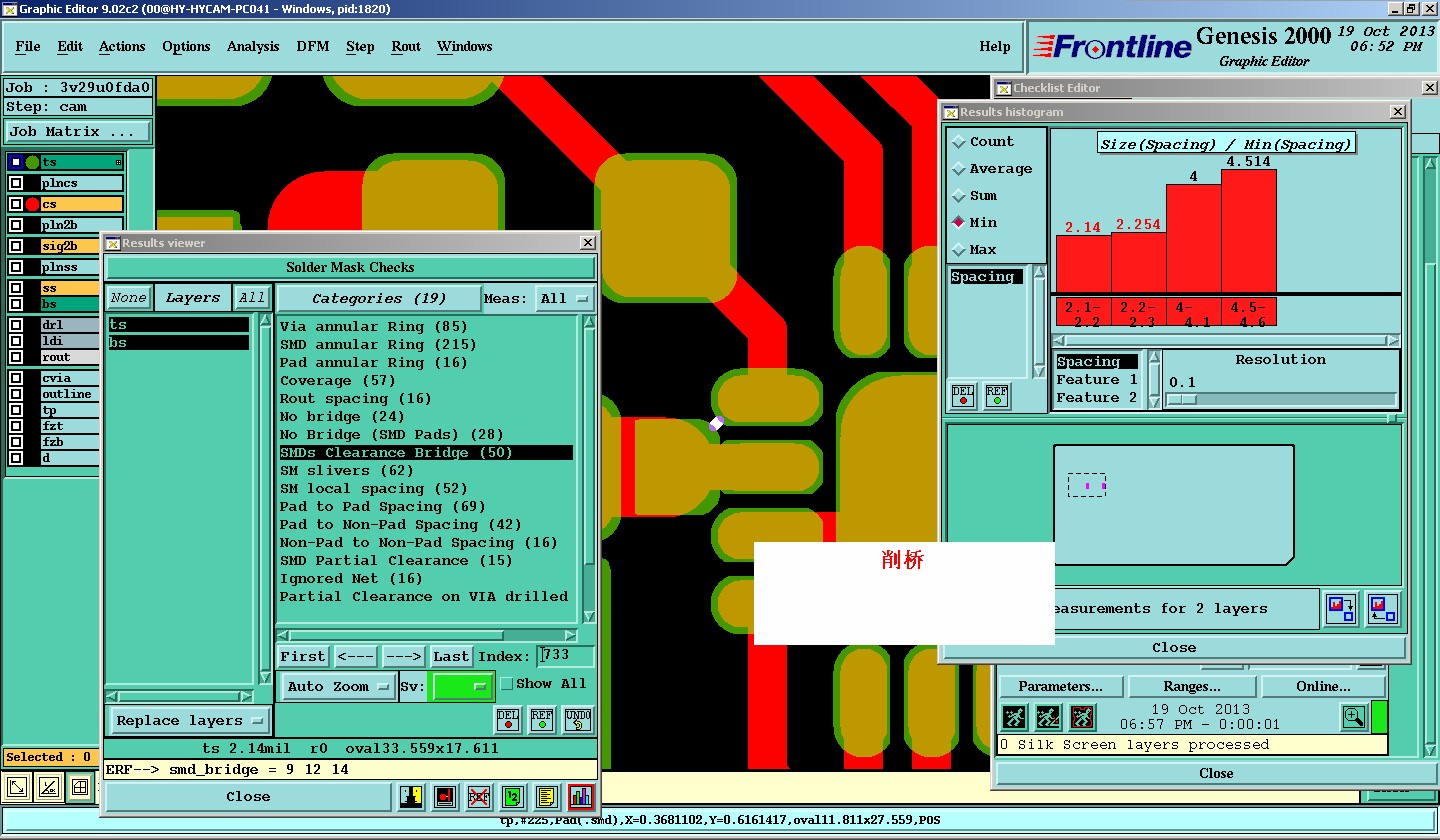Open the Replace layers dropdown
1440x840 pixels.
[x=188, y=721]
